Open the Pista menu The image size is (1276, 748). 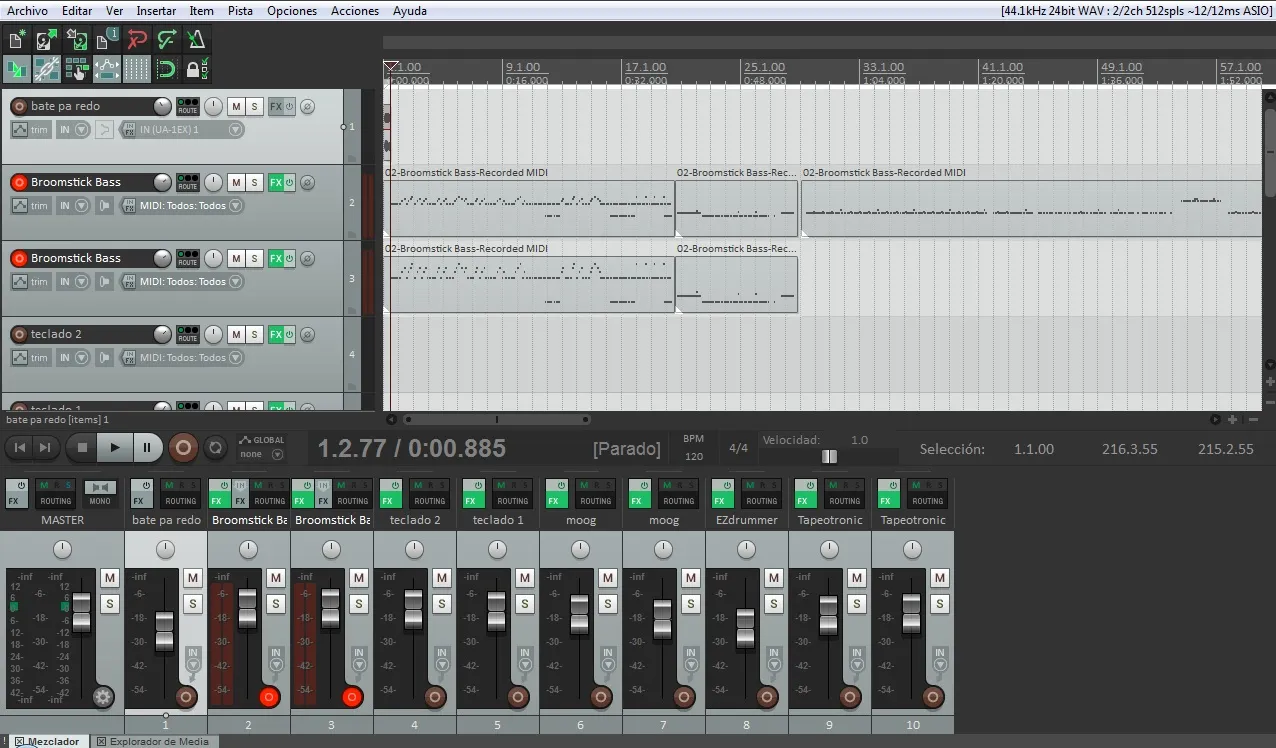tap(240, 11)
